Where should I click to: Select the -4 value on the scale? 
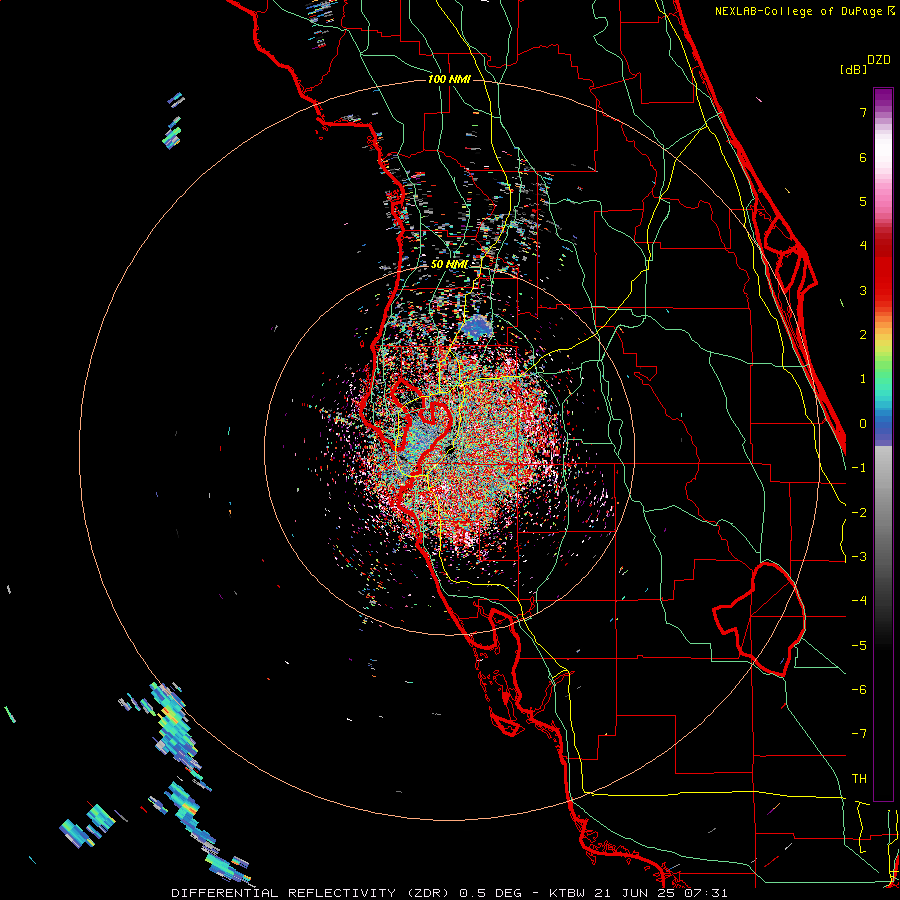tap(859, 601)
